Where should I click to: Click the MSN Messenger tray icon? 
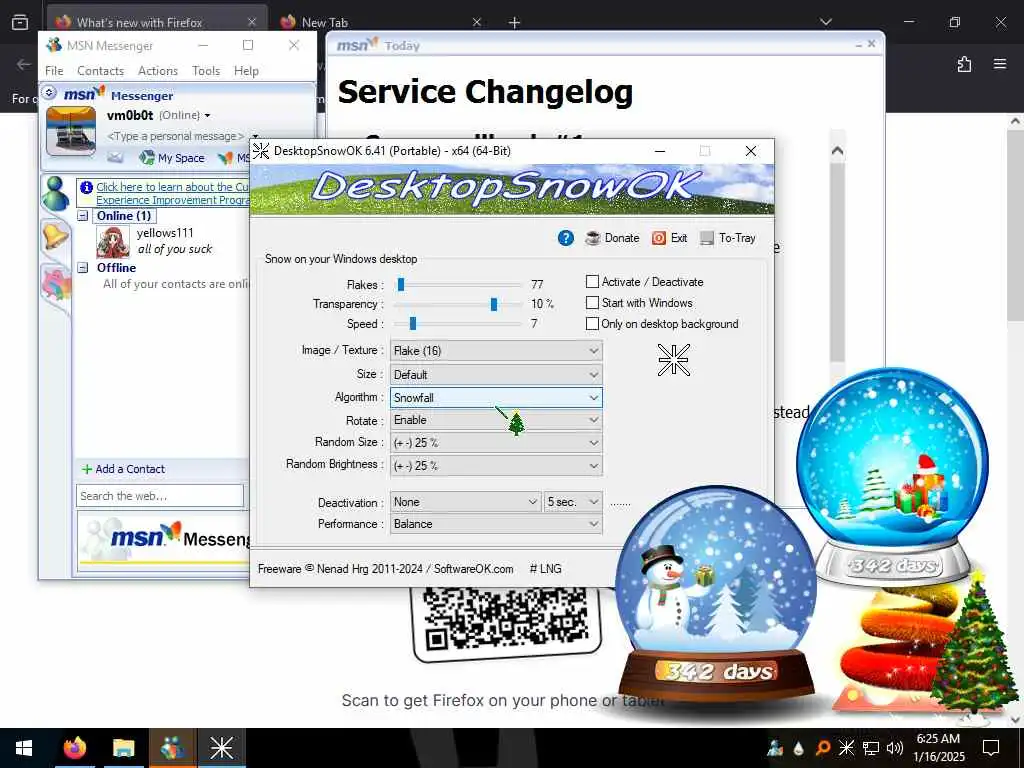[x=775, y=748]
